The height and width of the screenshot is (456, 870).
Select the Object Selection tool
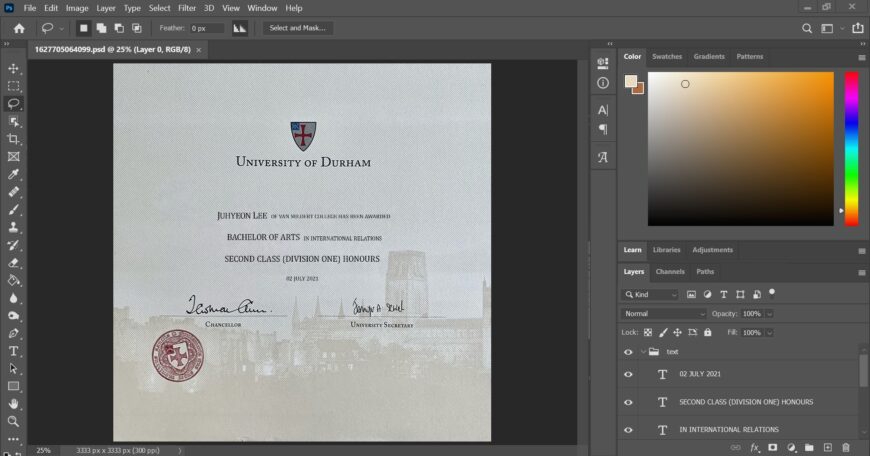13,121
